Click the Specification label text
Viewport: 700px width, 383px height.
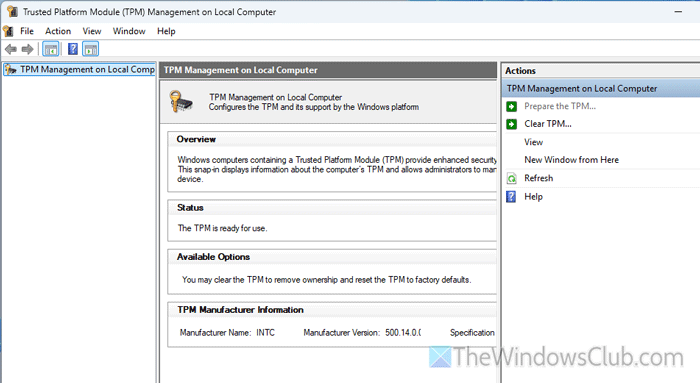472,333
